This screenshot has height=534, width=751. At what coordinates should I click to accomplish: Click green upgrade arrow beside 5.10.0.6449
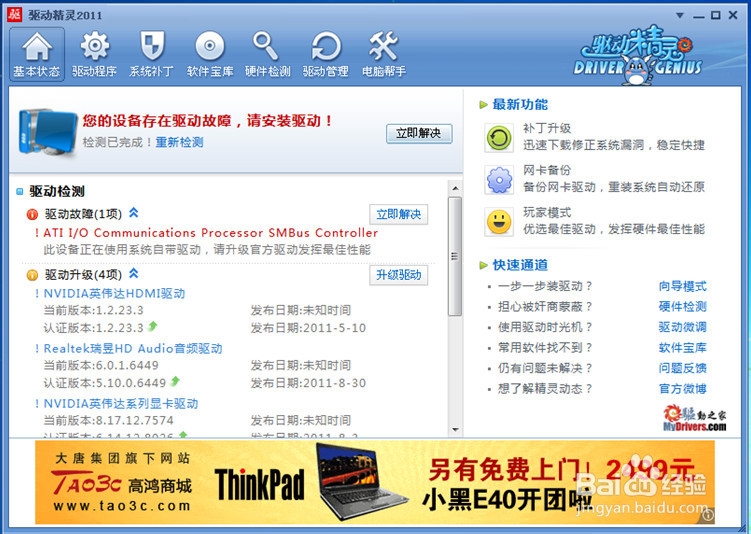click(x=175, y=381)
